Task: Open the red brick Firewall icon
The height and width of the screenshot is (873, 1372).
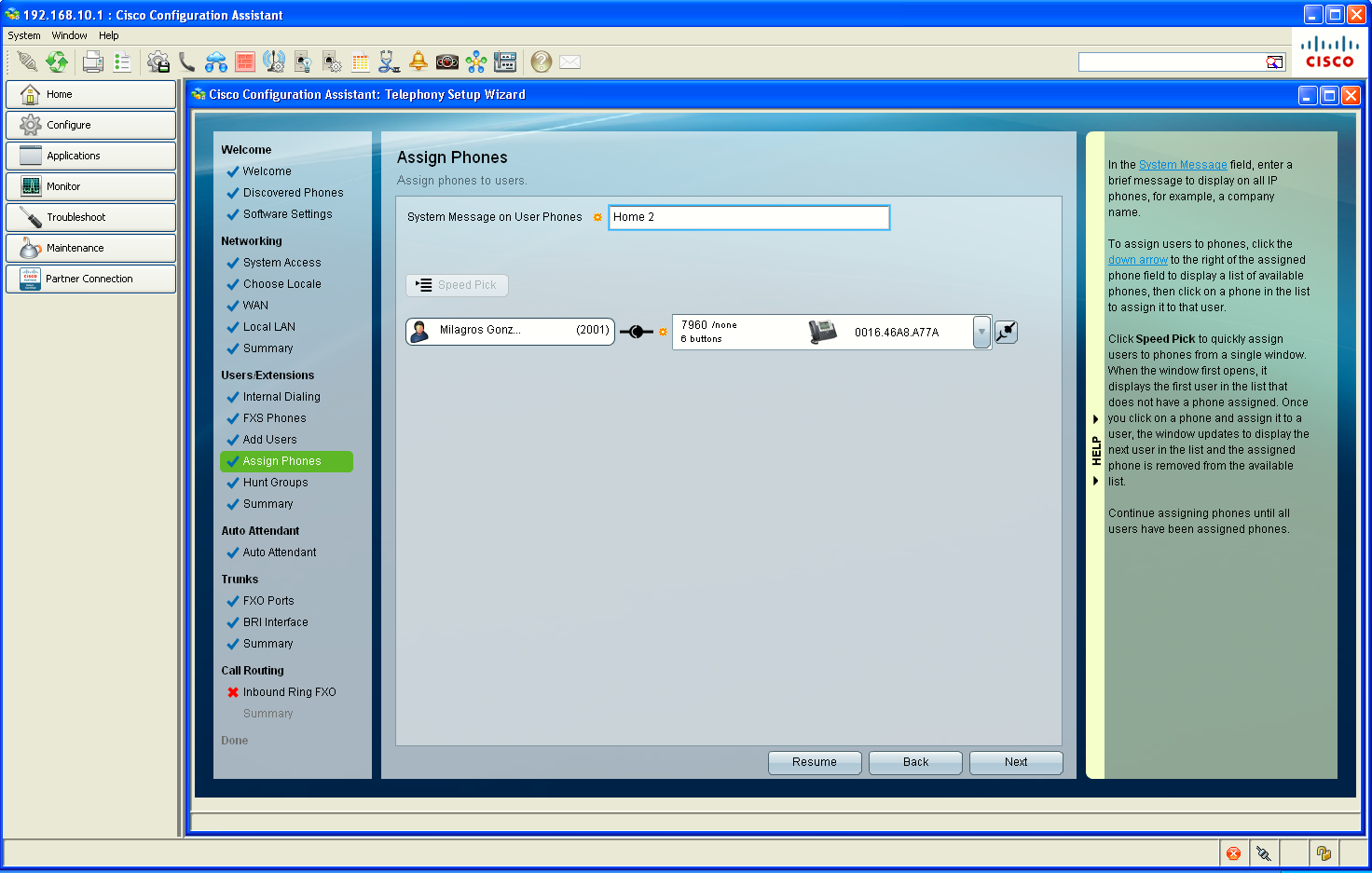Action: [x=245, y=61]
